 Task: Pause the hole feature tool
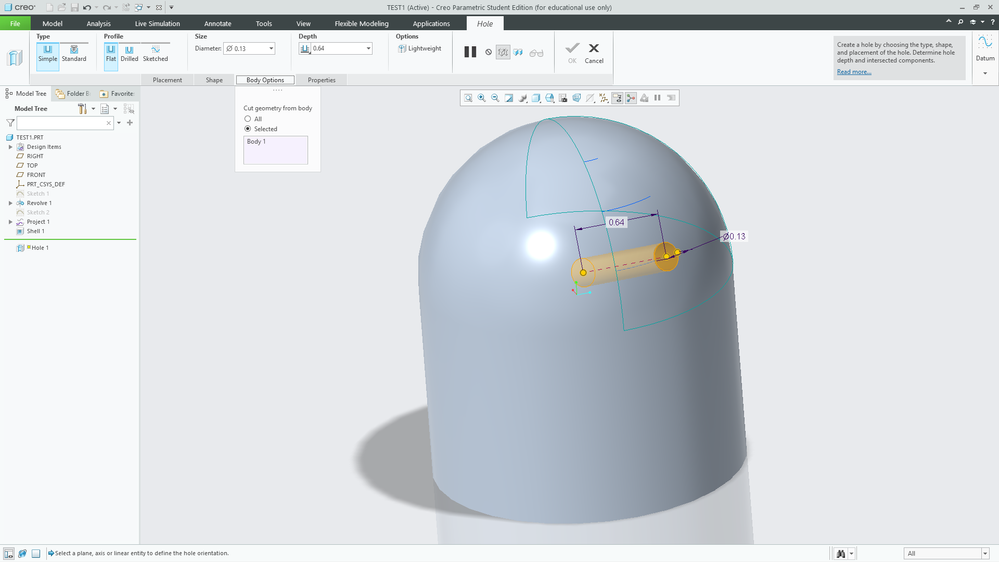coord(470,52)
